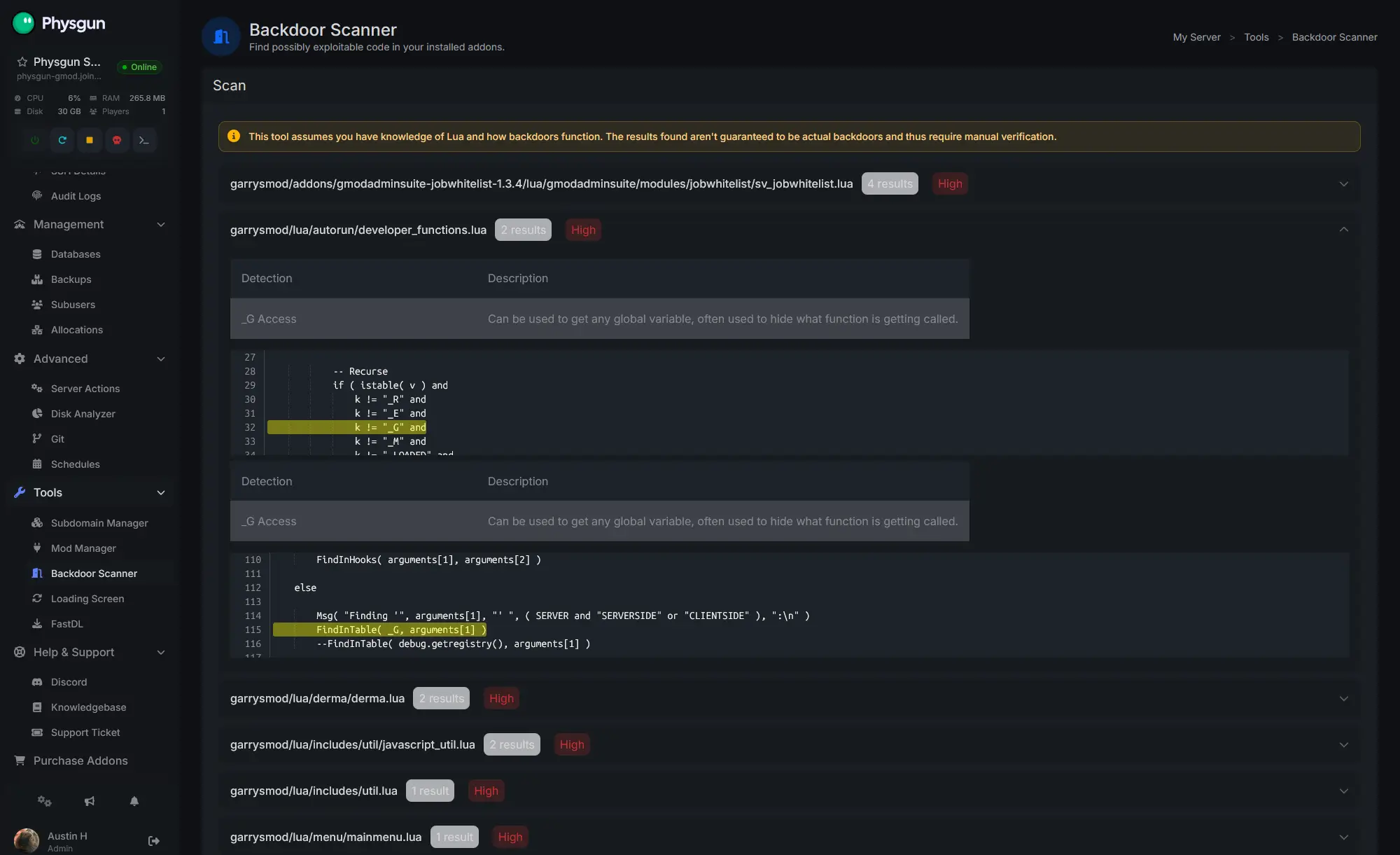Go to Backups page

71,279
